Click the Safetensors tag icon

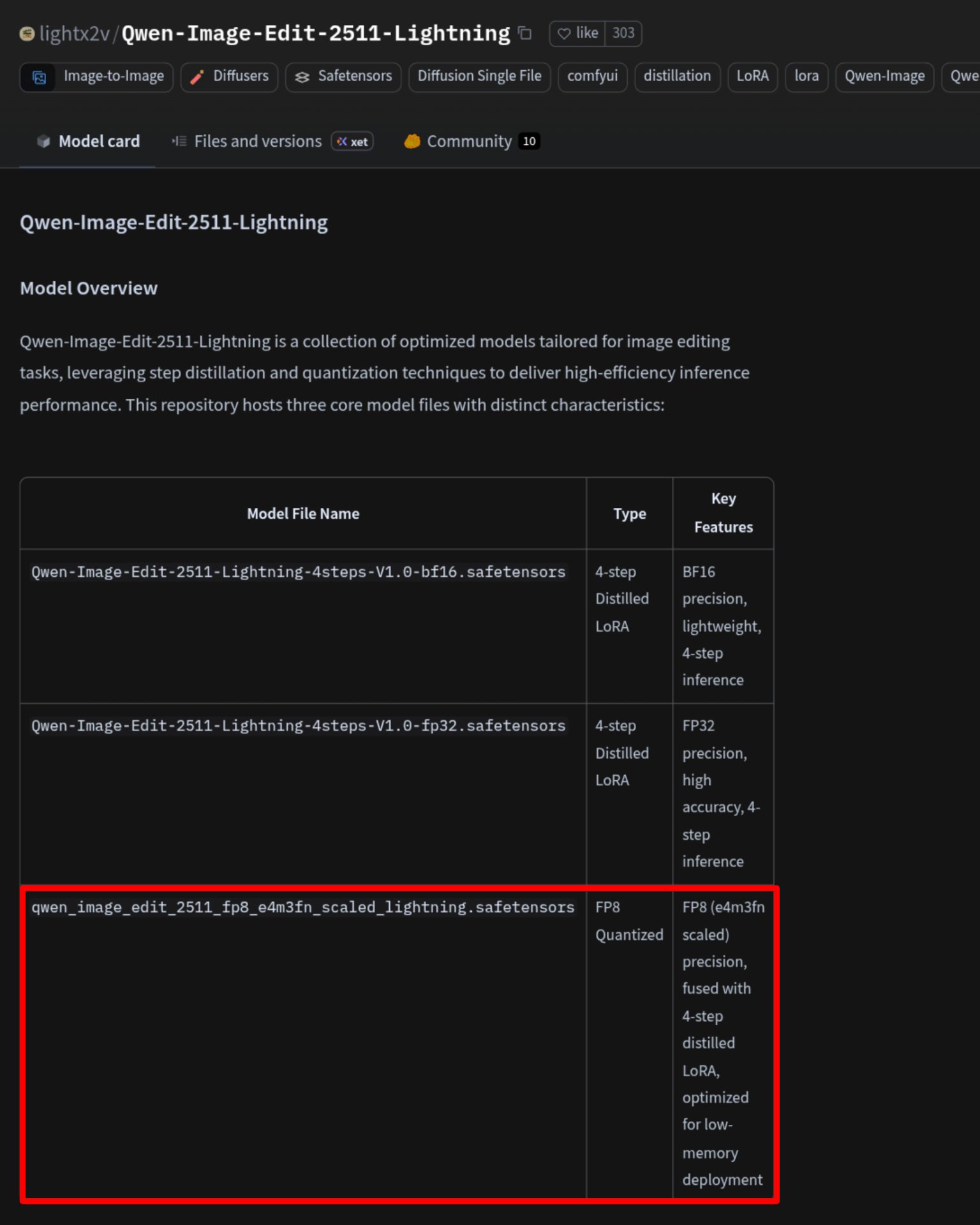(x=302, y=77)
